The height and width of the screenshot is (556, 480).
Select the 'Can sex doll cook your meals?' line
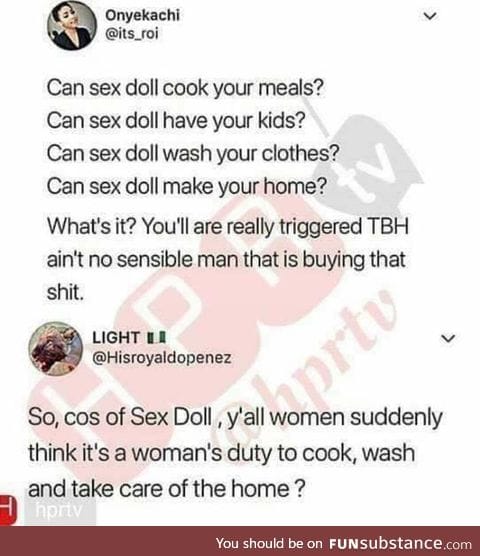coord(185,87)
